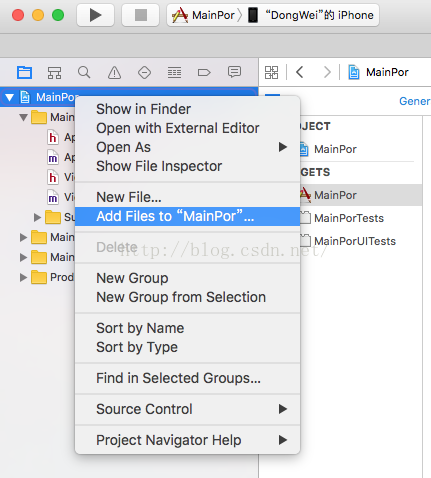Click the MainPor app target icon

[x=305, y=195]
